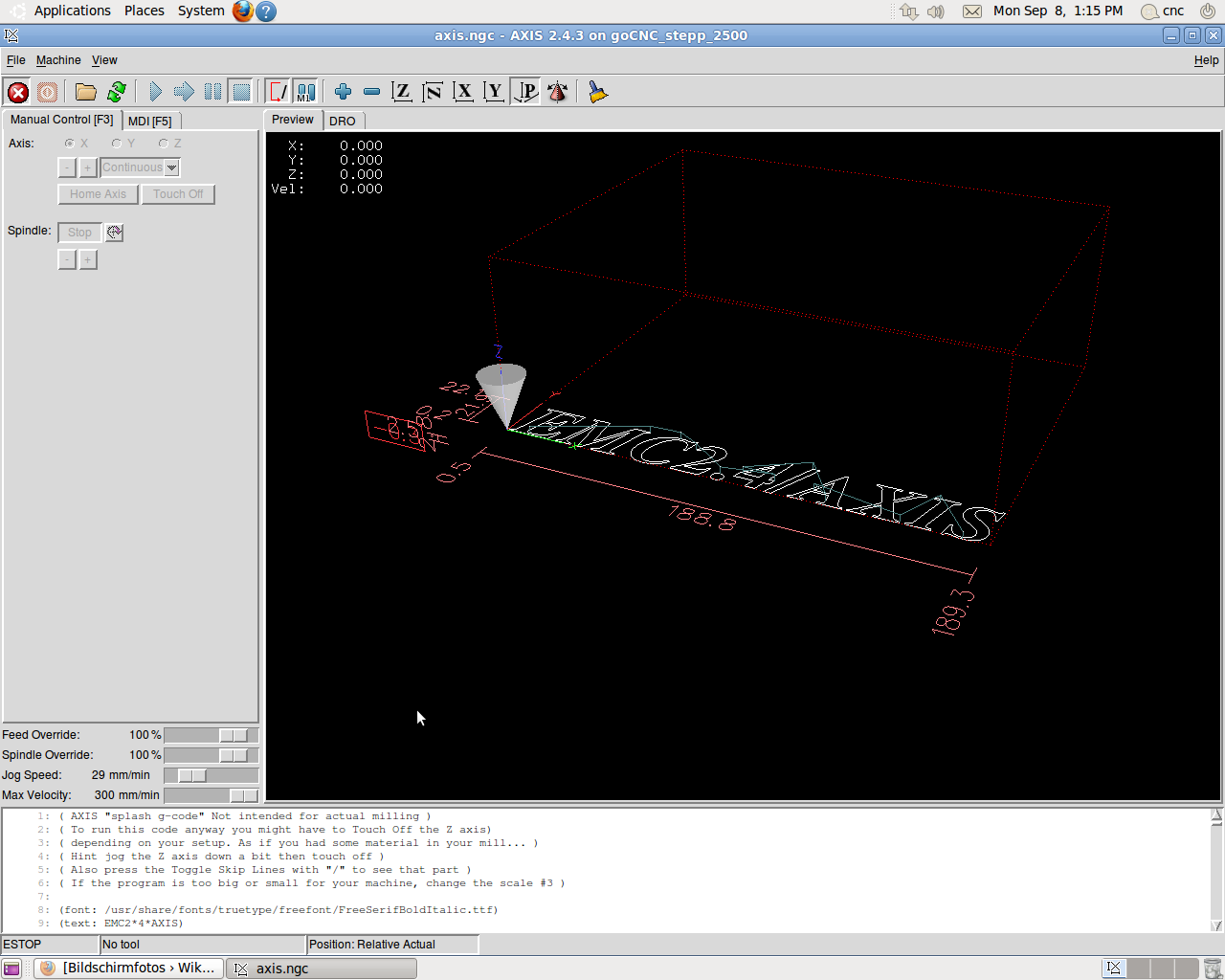1225x980 pixels.
Task: Toggle the machine power button
Action: click(x=47, y=92)
